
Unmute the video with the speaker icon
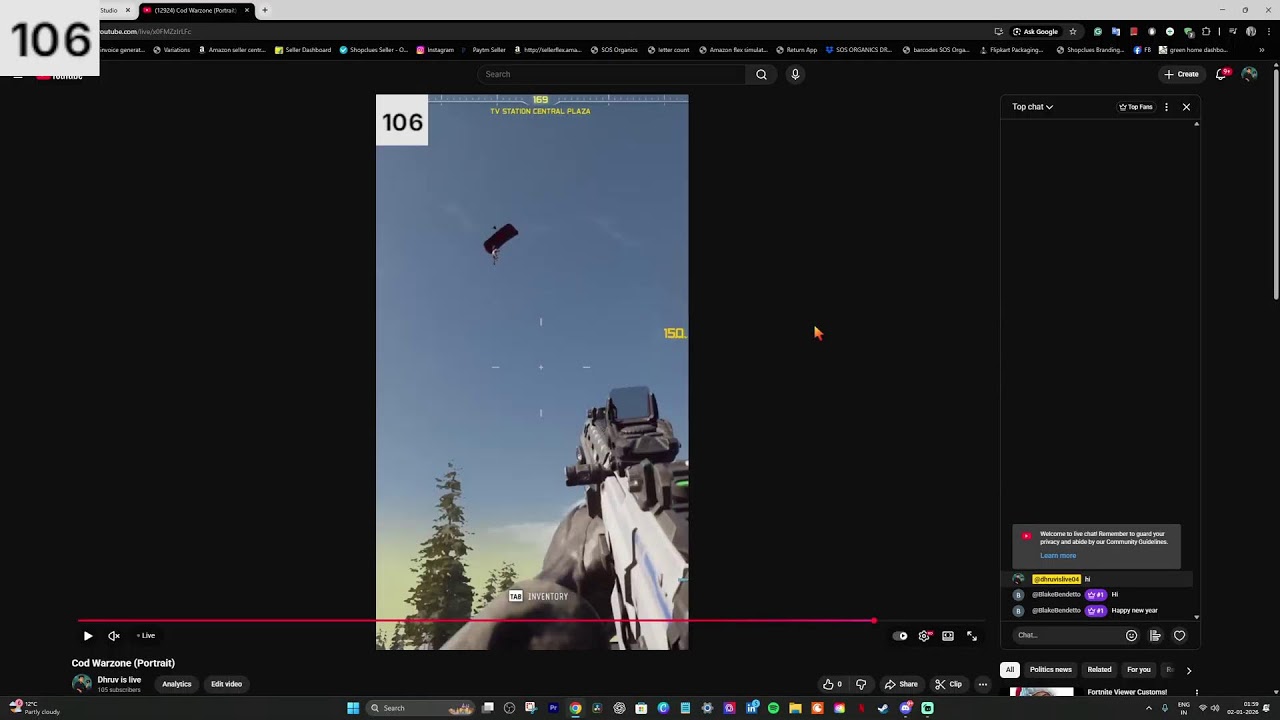tap(114, 636)
